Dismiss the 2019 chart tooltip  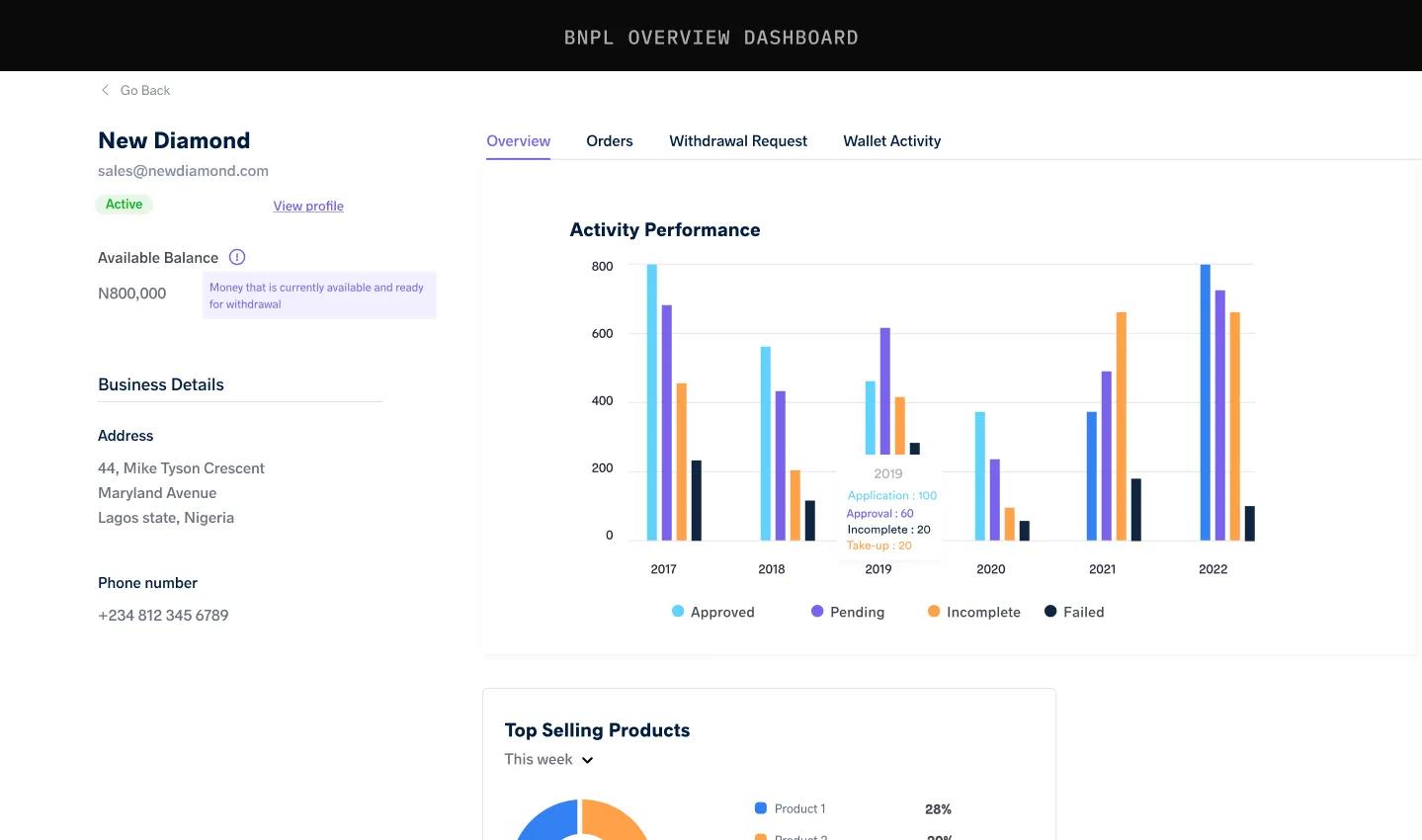pyautogui.click(x=888, y=509)
